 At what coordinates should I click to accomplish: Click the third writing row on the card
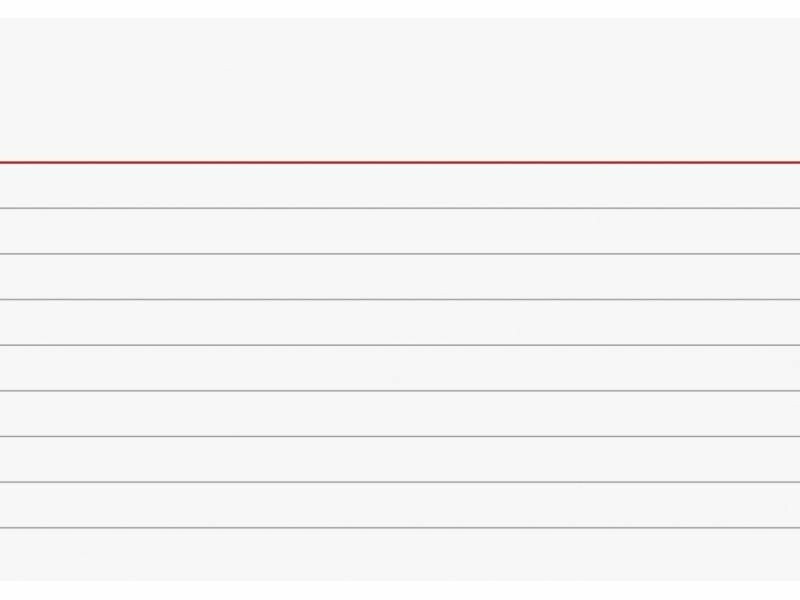tap(400, 277)
